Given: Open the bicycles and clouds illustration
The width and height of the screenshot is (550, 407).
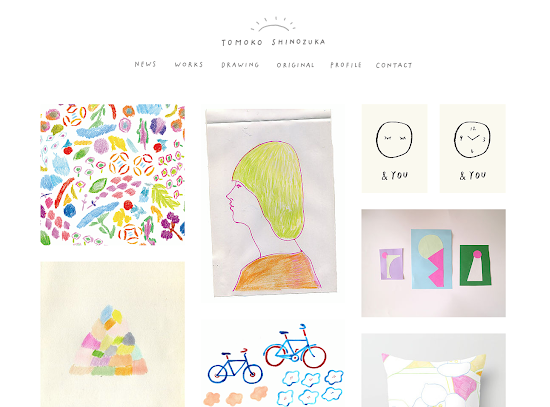Looking at the screenshot, I should coord(273,365).
